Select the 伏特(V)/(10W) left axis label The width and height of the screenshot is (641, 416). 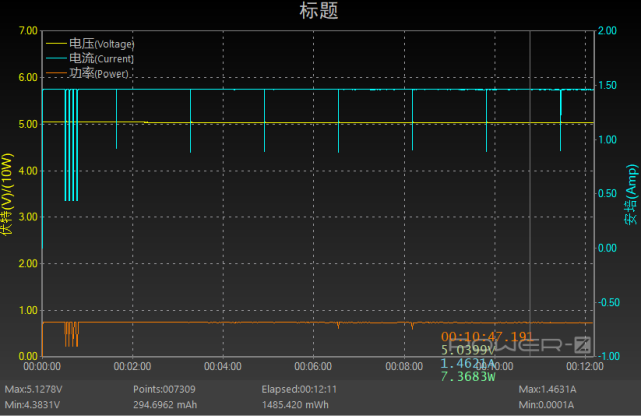[7, 194]
